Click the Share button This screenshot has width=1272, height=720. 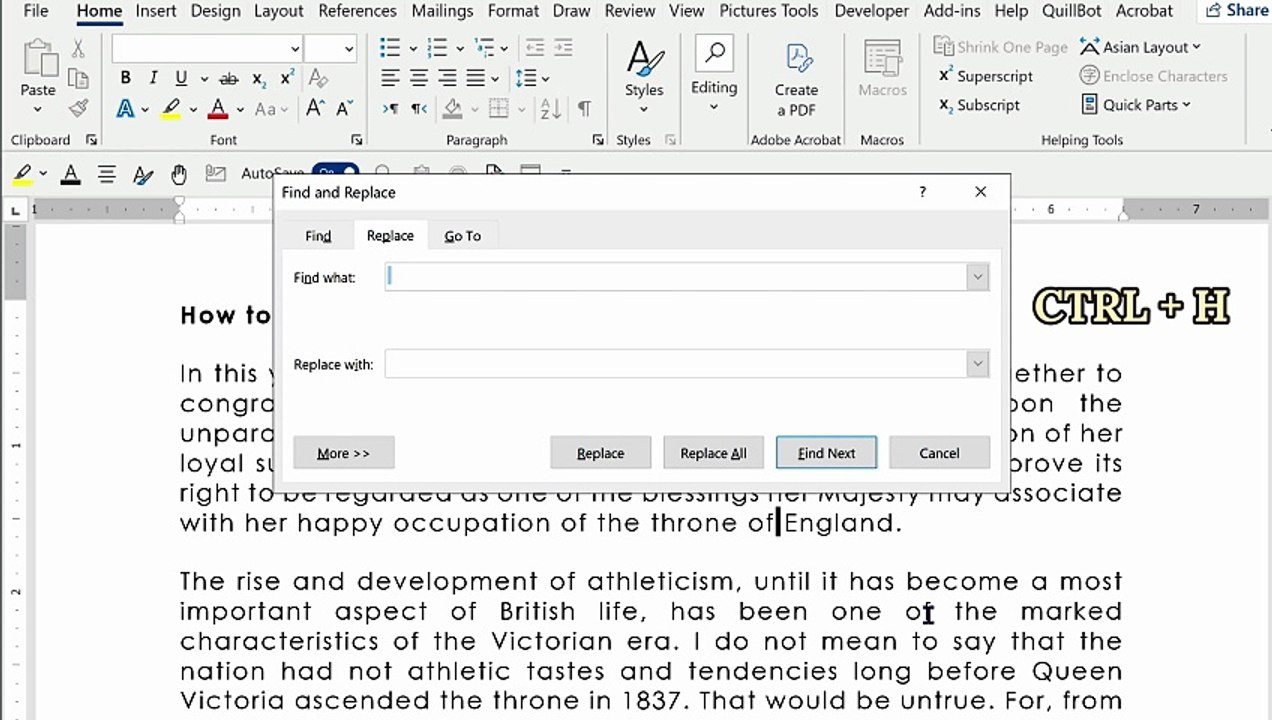pos(1237,11)
